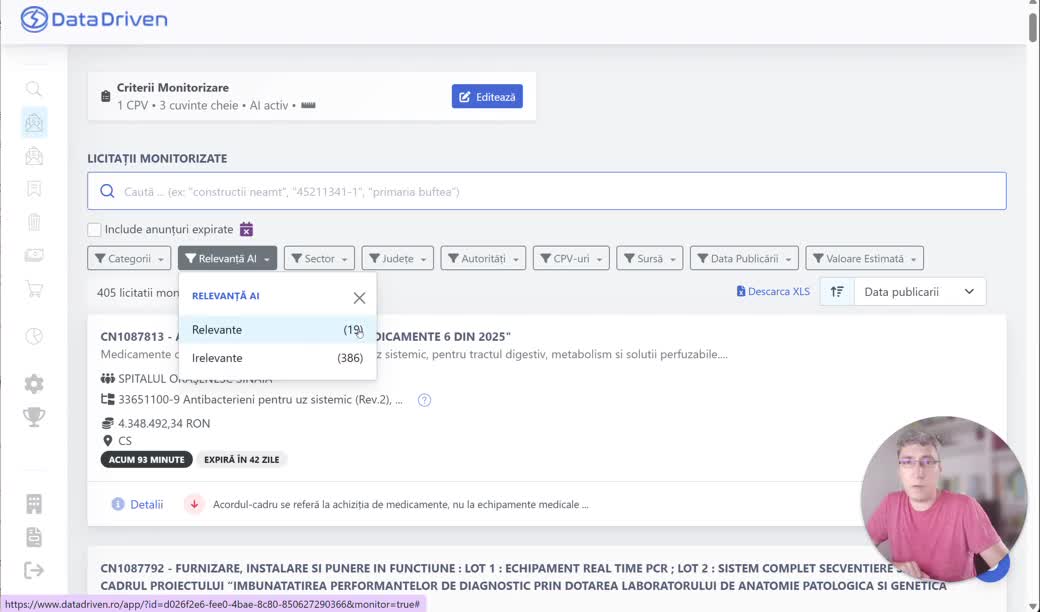
Task: Click the CPV help question mark icon
Action: click(x=424, y=400)
